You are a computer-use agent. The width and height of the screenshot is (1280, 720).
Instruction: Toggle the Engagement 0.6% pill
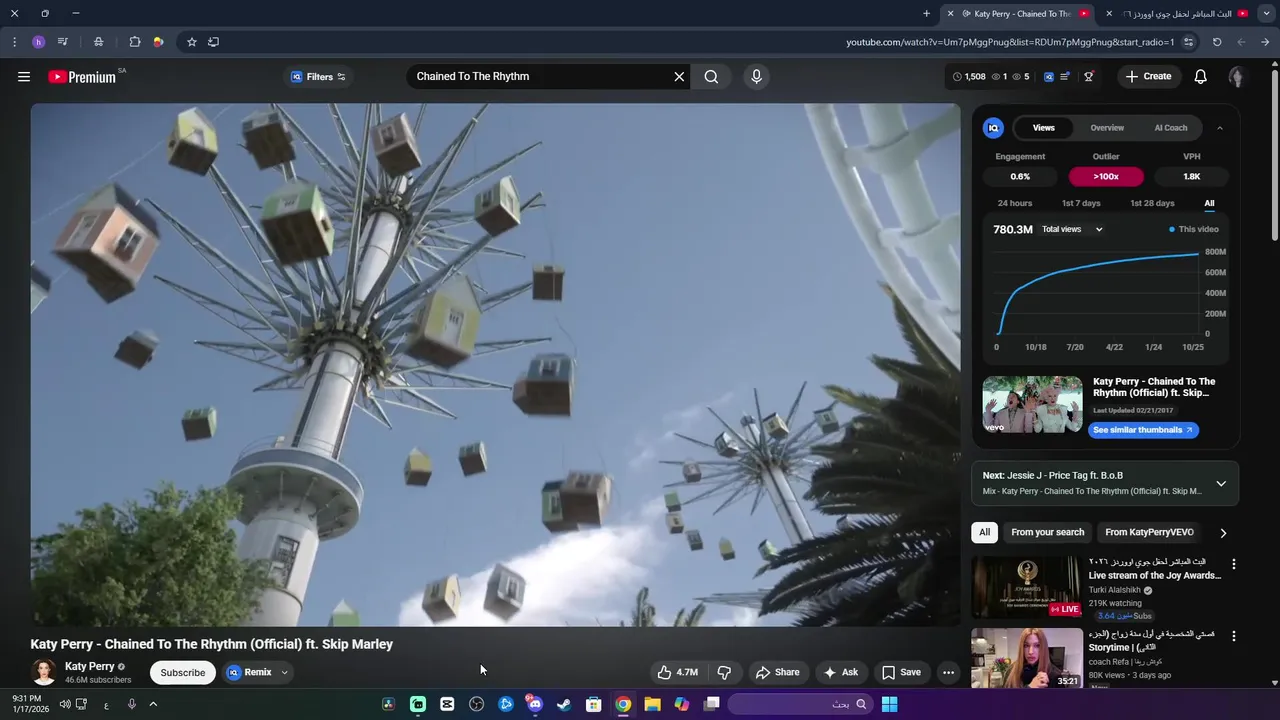click(x=1020, y=176)
